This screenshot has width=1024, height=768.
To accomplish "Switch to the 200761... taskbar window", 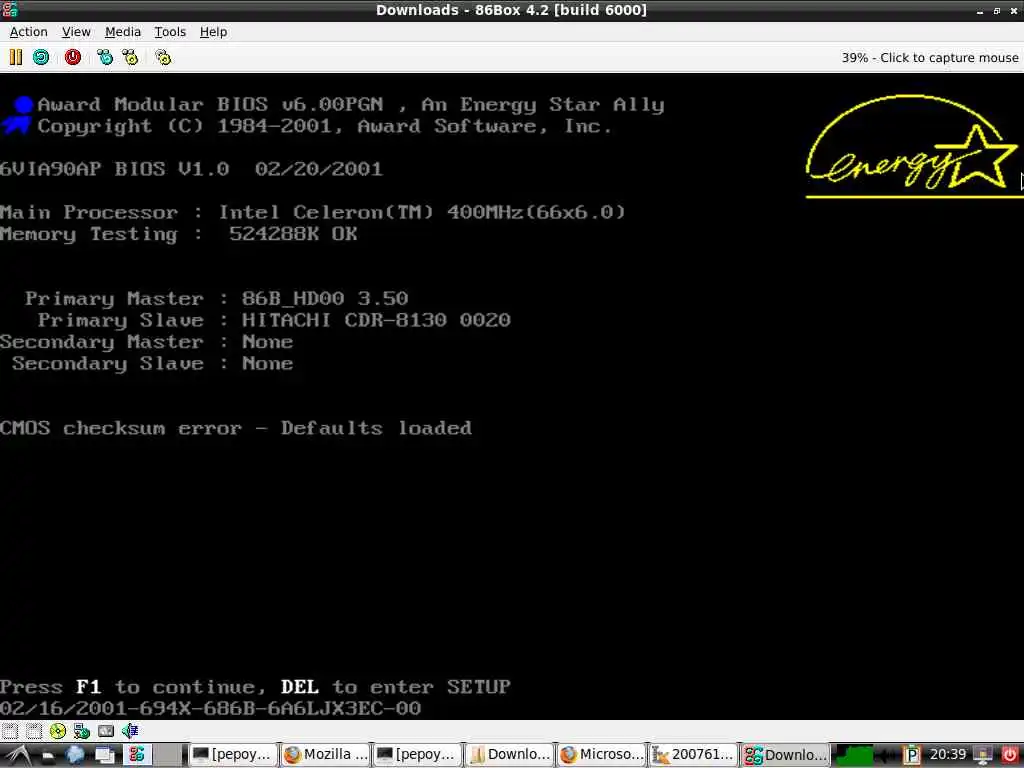I will tap(693, 755).
